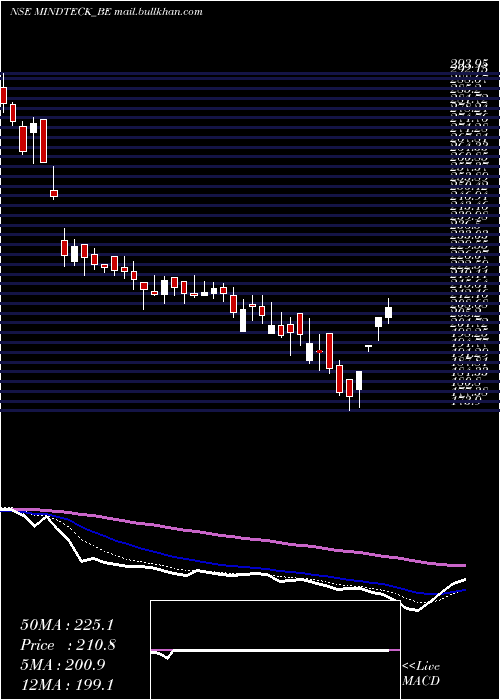Click the NSE MINDTECK_BE mail.bullkhan.com chart title
The width and height of the screenshot is (500, 700).
click(x=106, y=12)
